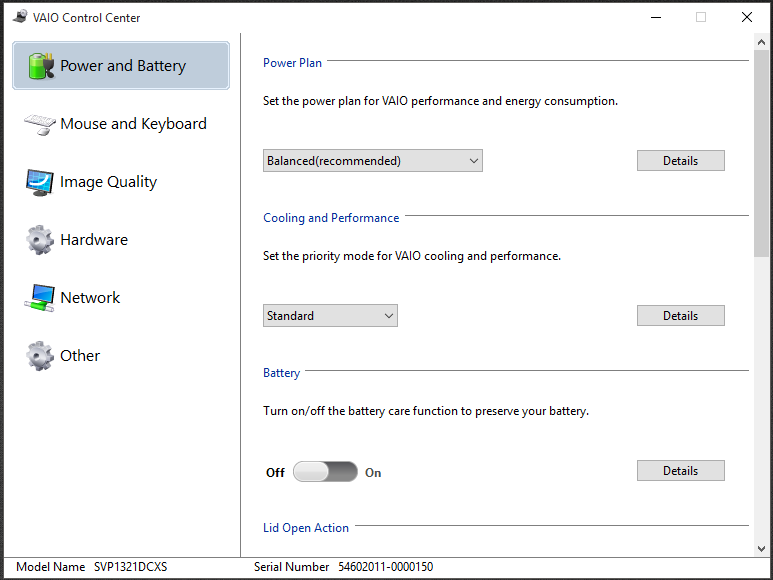The height and width of the screenshot is (580, 773).
Task: Click the serial number 54602011-0000150
Action: 386,567
